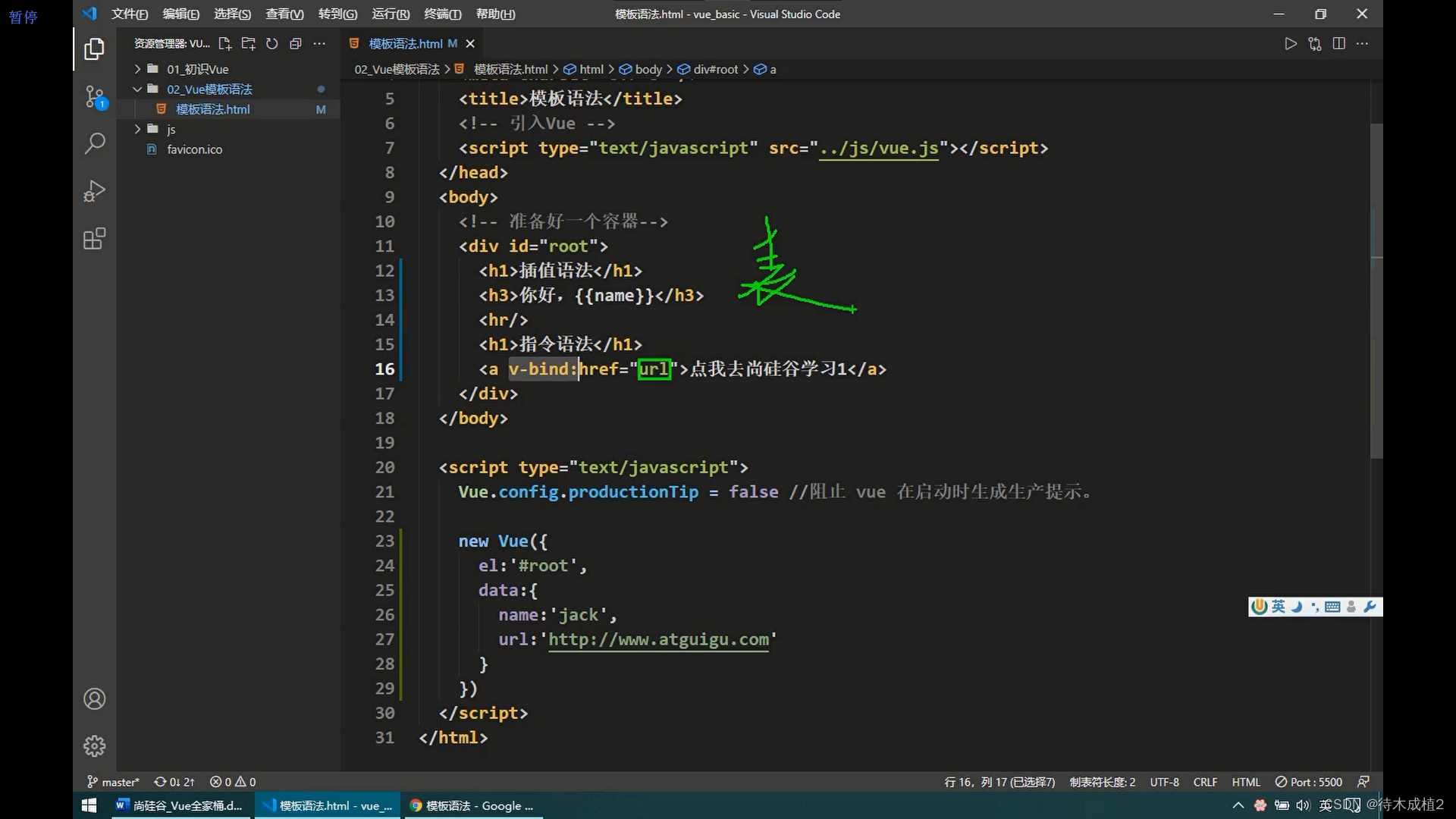Select 模板语法.html in file tree
Image resolution: width=1456 pixels, height=819 pixels.
(x=212, y=109)
